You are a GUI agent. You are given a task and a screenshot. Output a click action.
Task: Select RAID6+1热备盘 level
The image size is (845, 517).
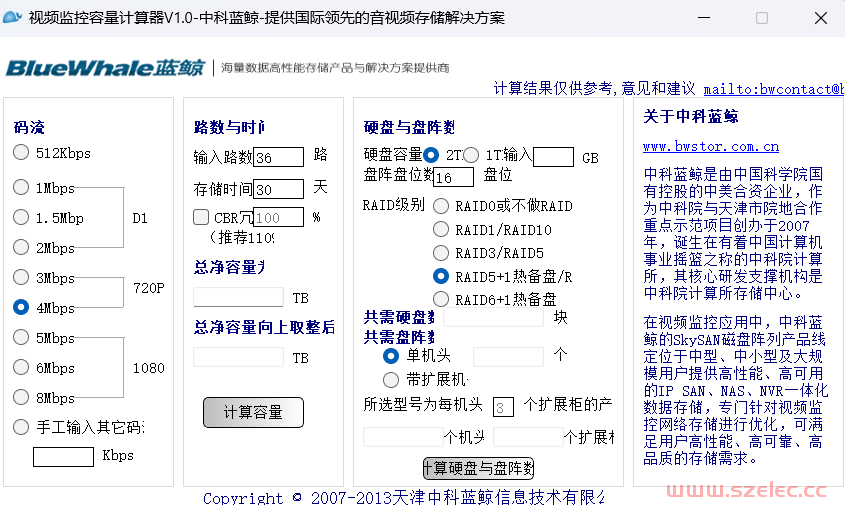click(441, 299)
